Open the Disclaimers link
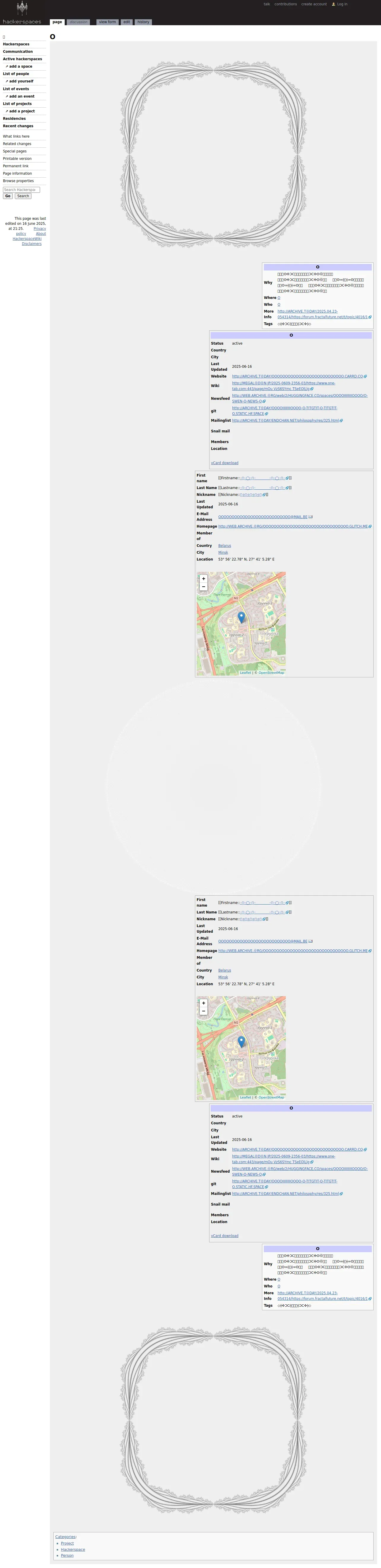Image resolution: width=381 pixels, height=1568 pixels. pyautogui.click(x=32, y=244)
